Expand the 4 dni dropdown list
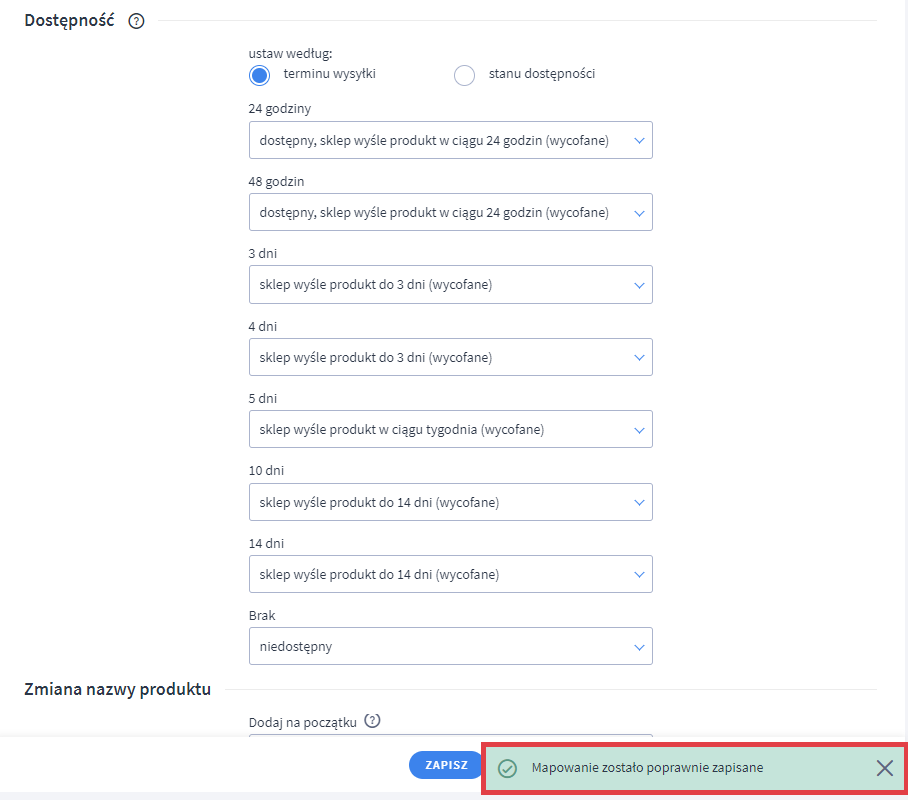This screenshot has height=800, width=908. pyautogui.click(x=450, y=357)
